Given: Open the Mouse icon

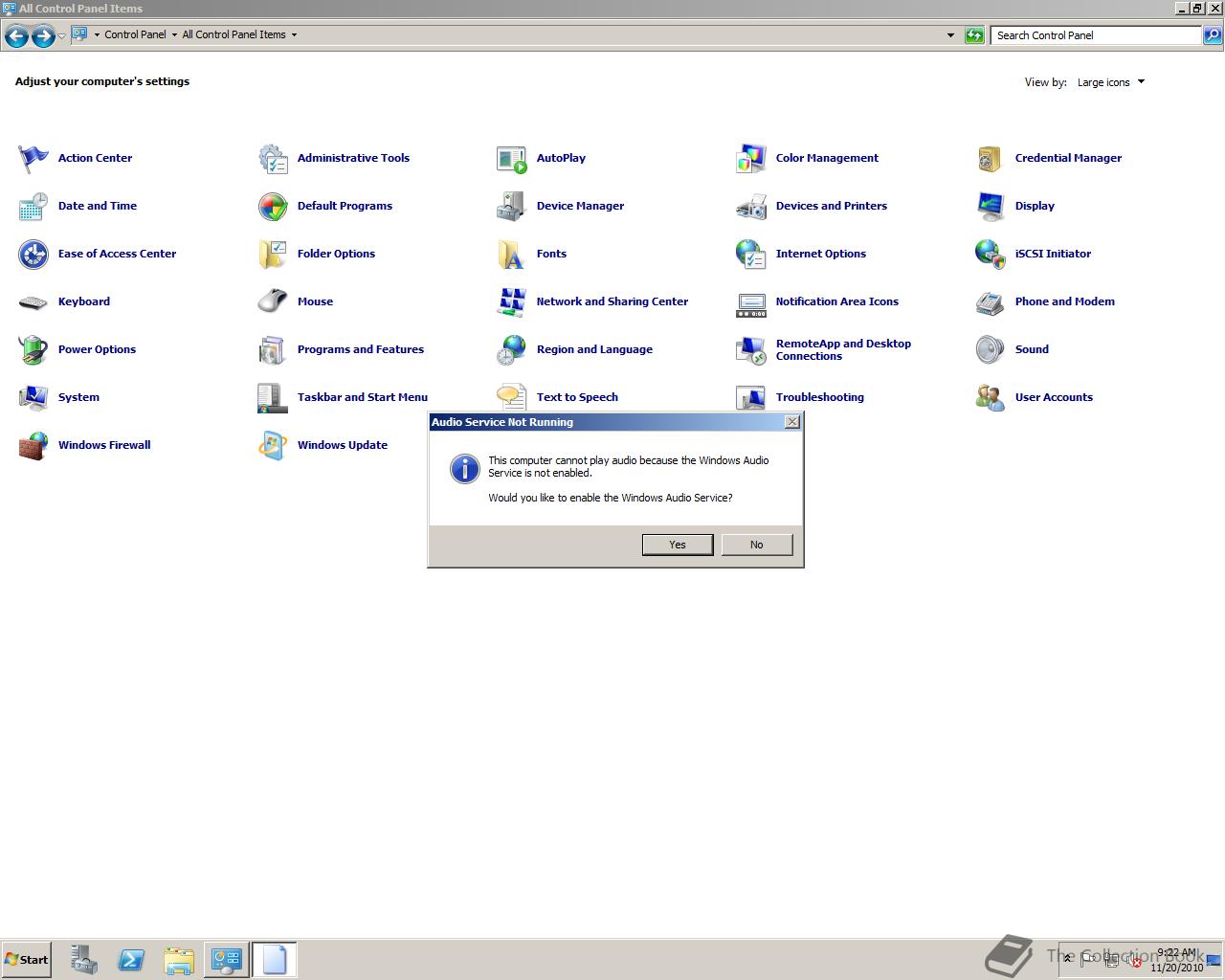Looking at the screenshot, I should click(273, 301).
